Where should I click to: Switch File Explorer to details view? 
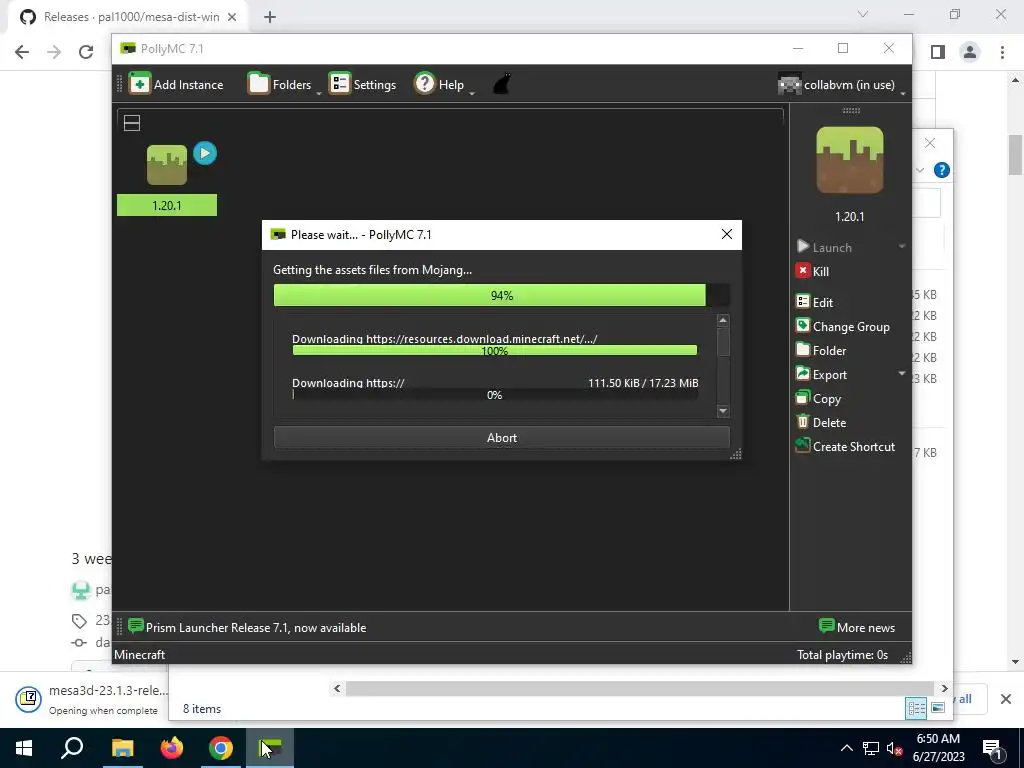[916, 708]
